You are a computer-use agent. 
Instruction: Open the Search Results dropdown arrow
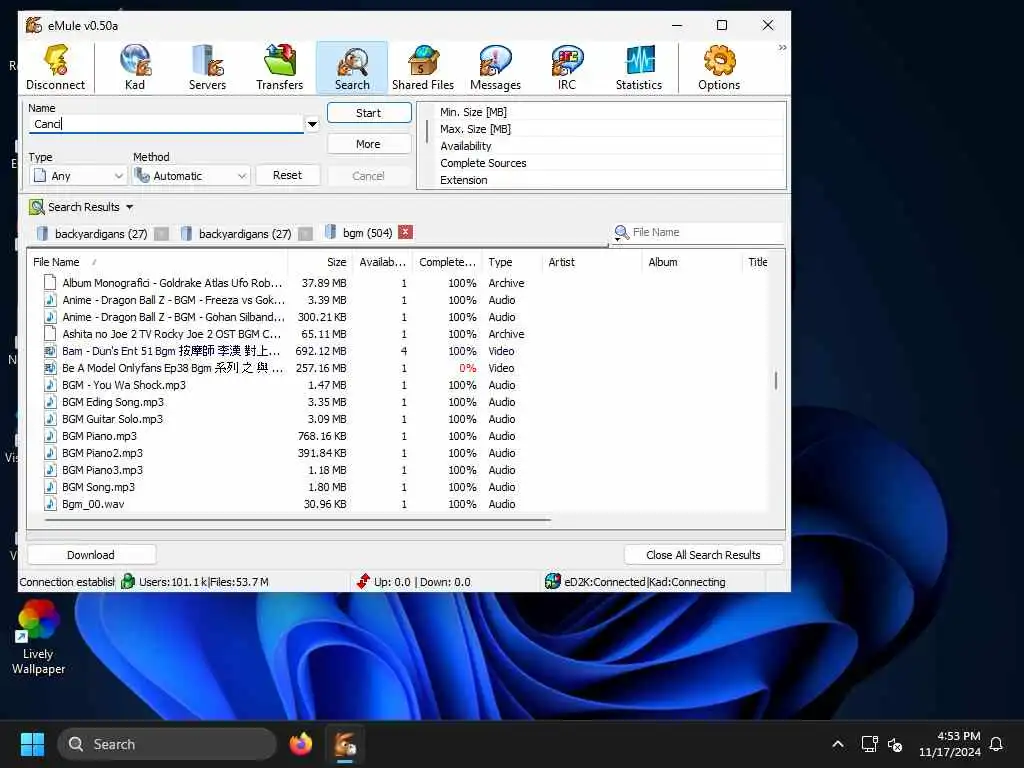coord(129,207)
